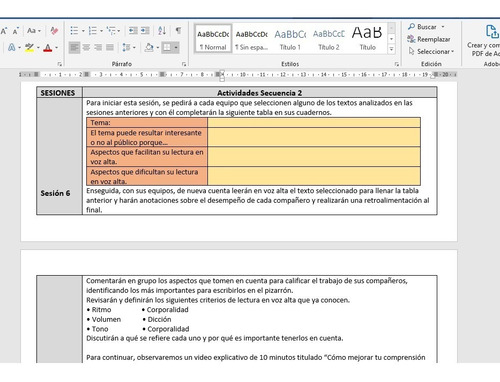The image size is (500, 382).
Task: Click the horizontal ruler indent marker
Action: pyautogui.click(x=222, y=75)
